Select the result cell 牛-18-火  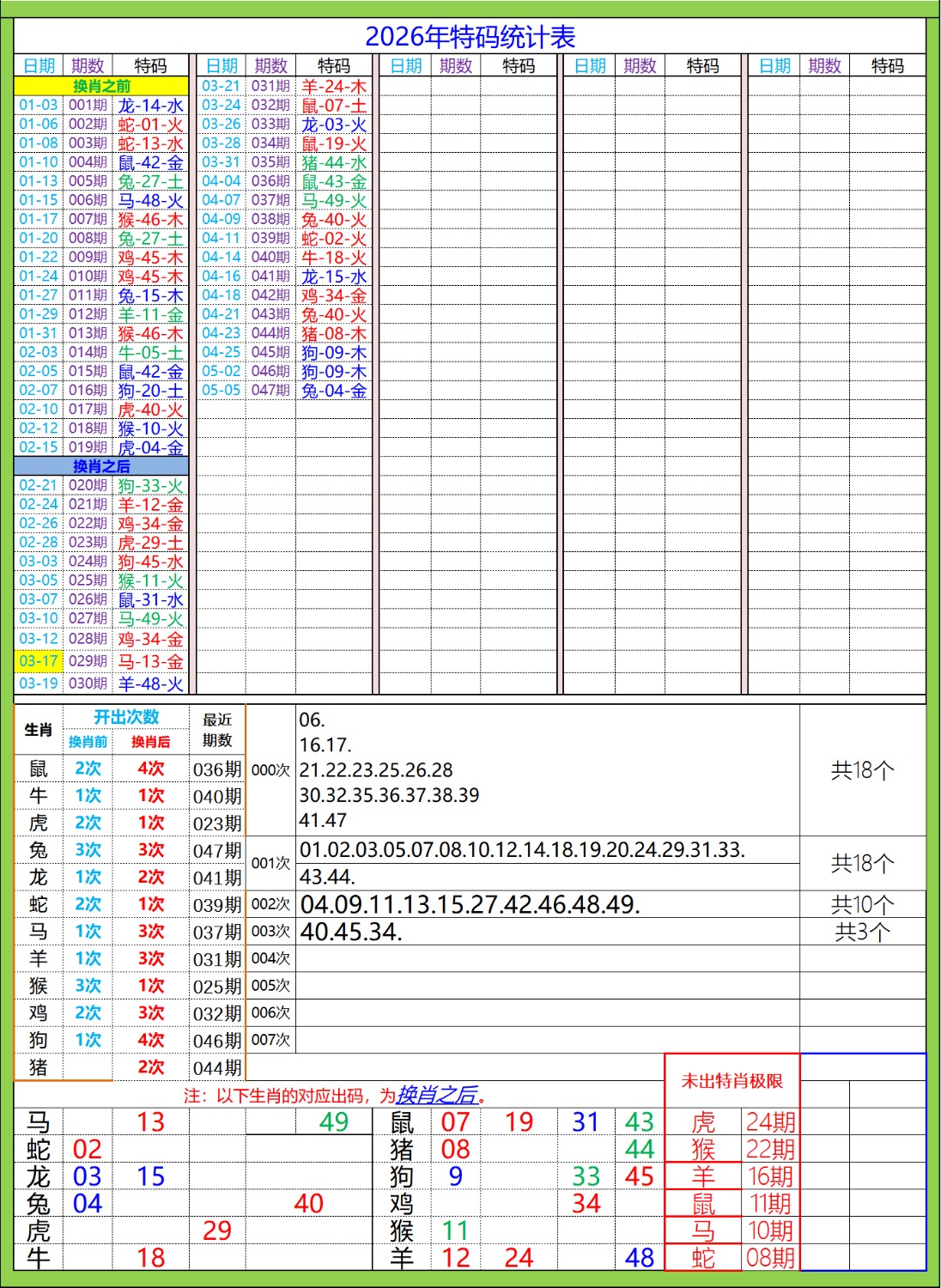[x=334, y=257]
